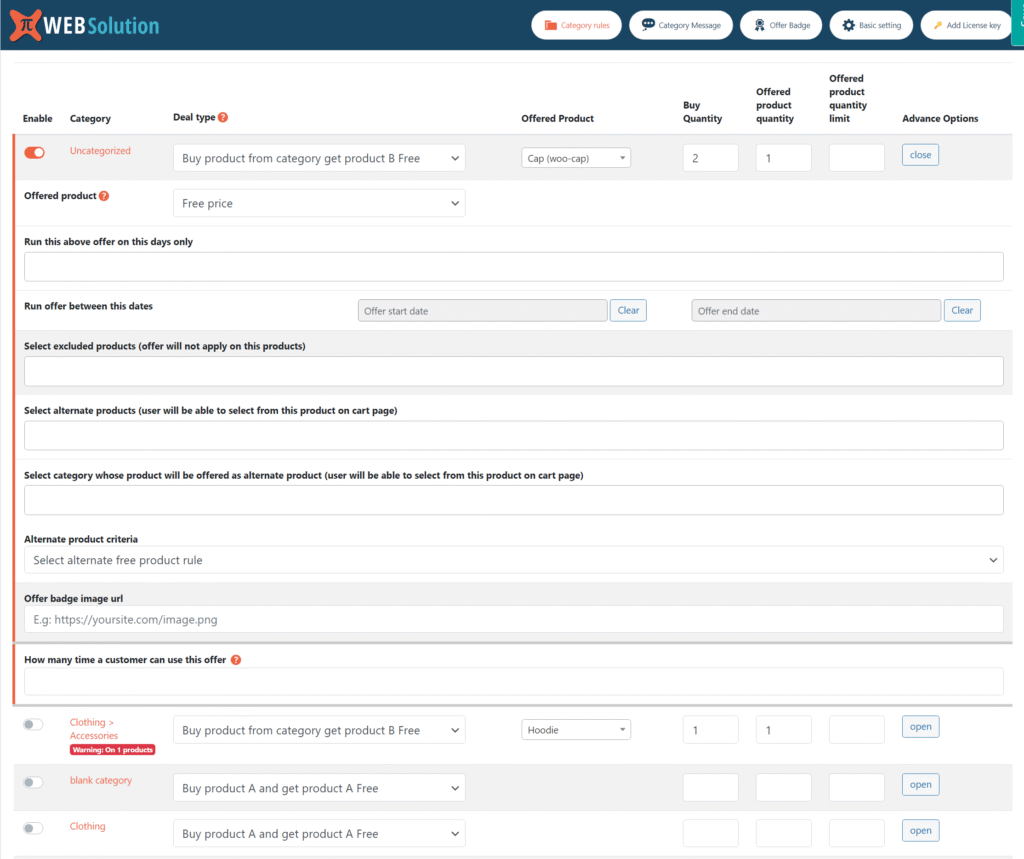Enable the blank category toggle
The height and width of the screenshot is (859, 1024).
(x=34, y=783)
